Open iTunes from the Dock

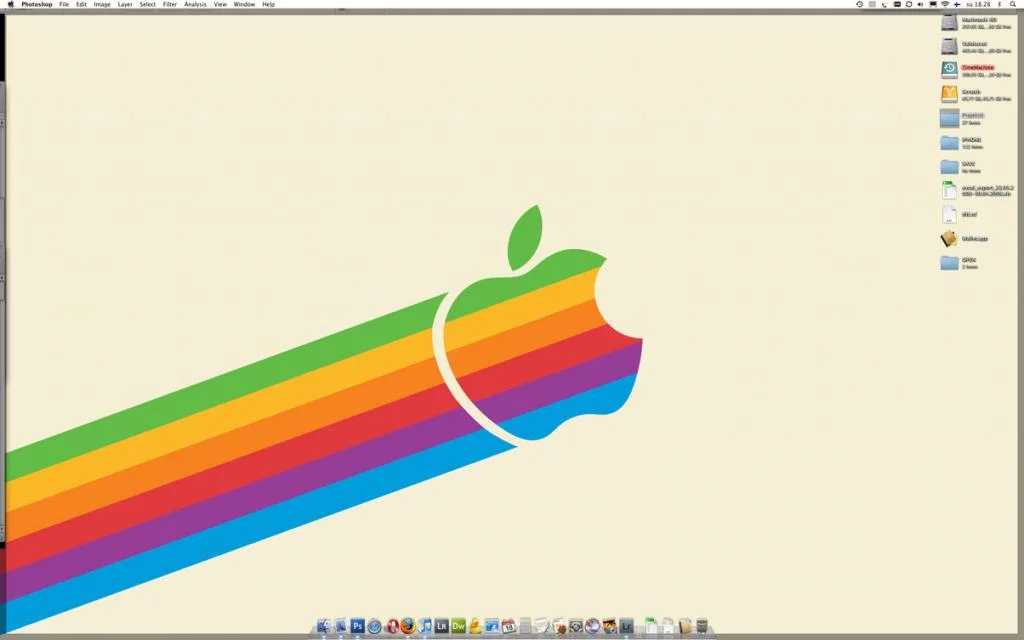(x=425, y=626)
